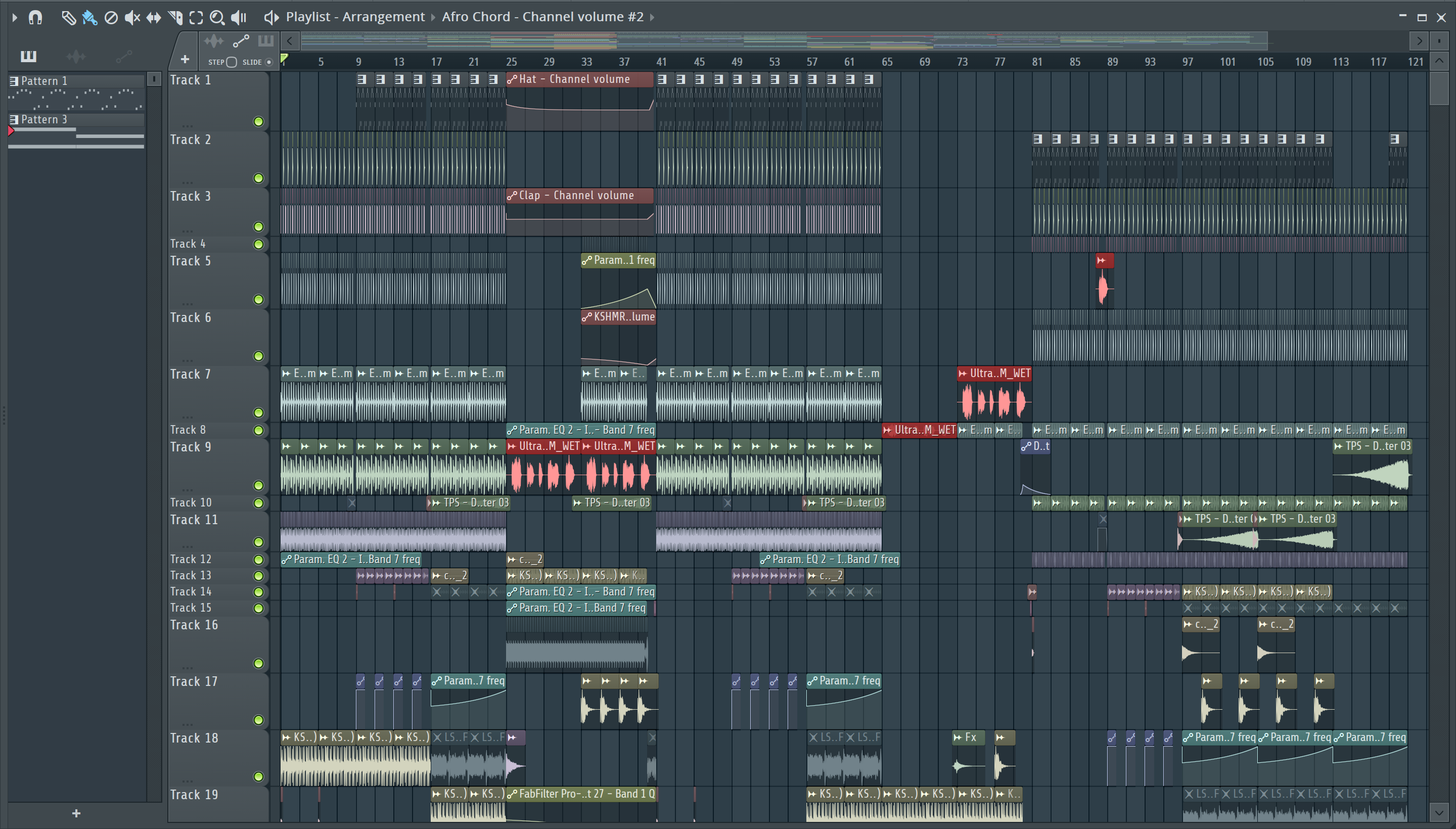Click the timeline scroll-left arrow
Image resolution: width=1456 pixels, height=829 pixels.
coord(290,40)
